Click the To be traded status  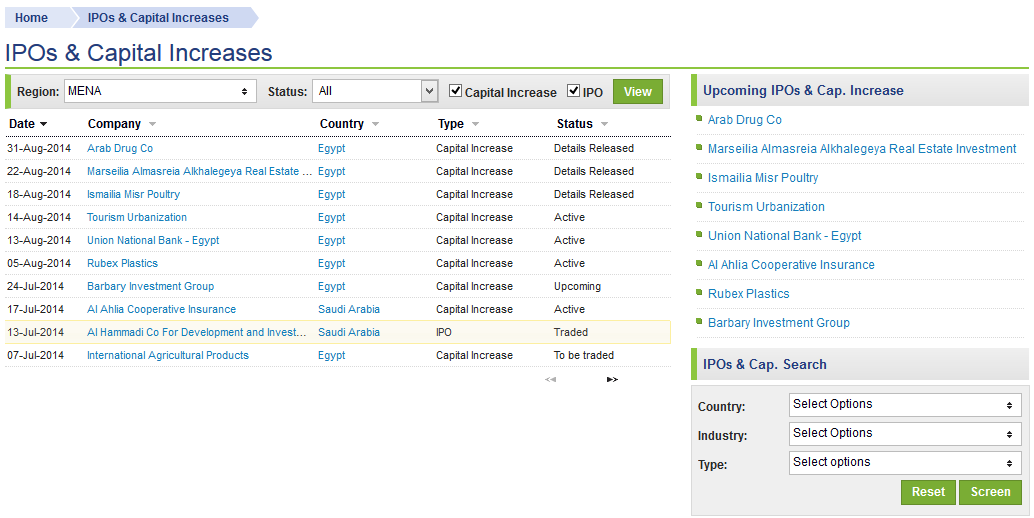click(584, 356)
